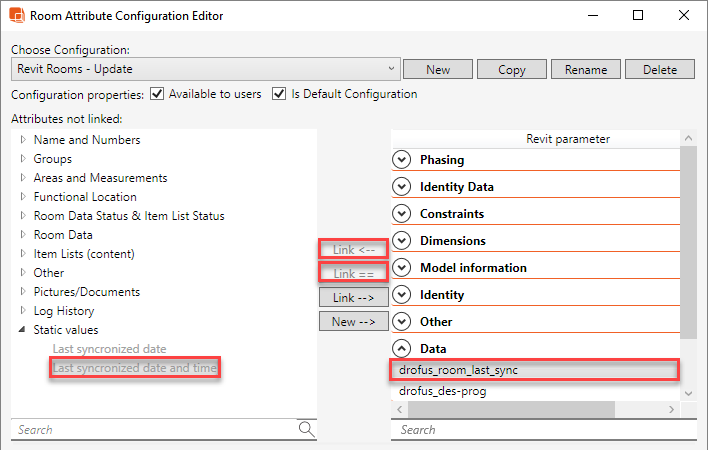
Task: Expand the Identity Data chevron icon
Action: [402, 187]
